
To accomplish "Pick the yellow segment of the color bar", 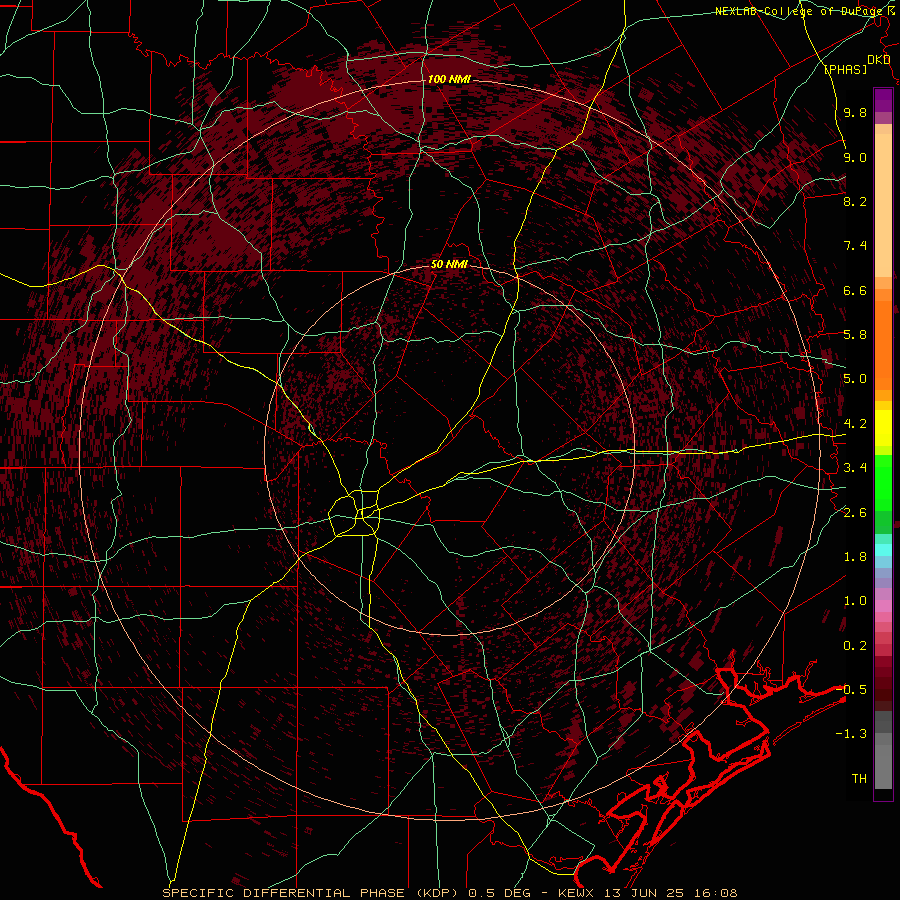I will click(883, 428).
